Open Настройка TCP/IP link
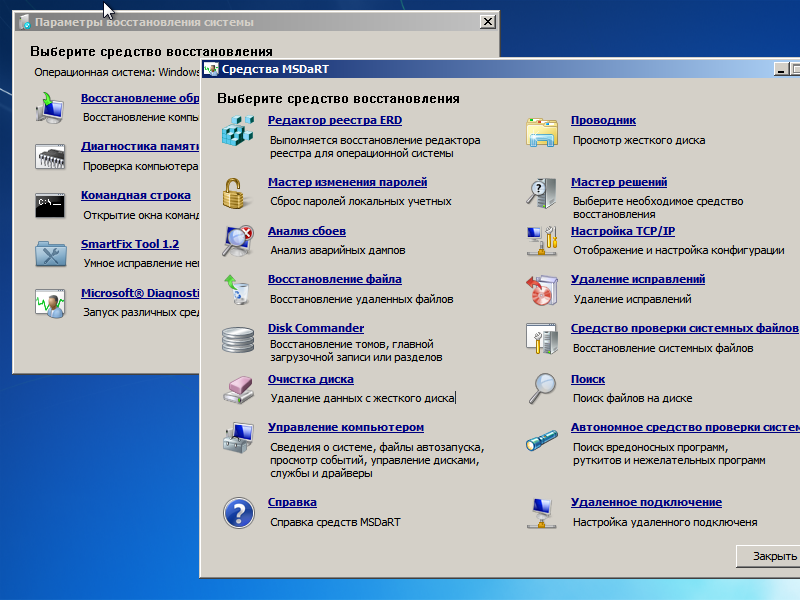Image resolution: width=800 pixels, height=600 pixels. [x=623, y=231]
